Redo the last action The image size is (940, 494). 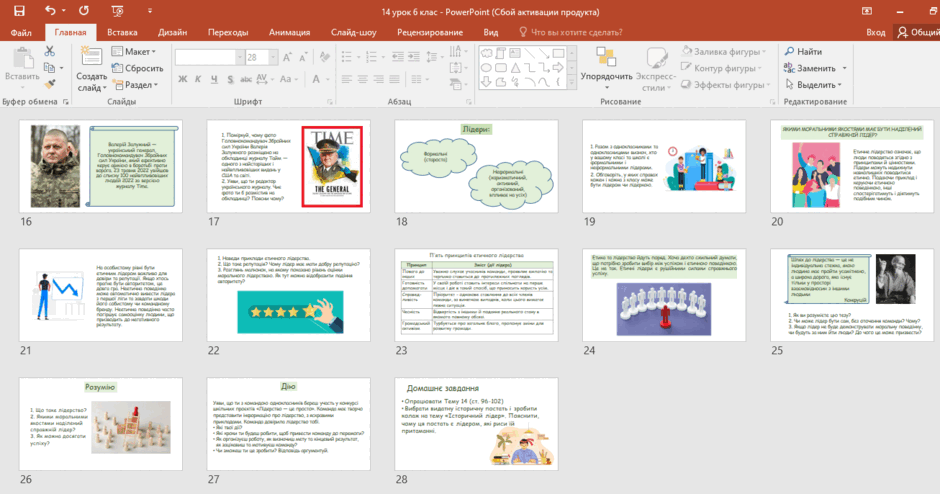(83, 11)
